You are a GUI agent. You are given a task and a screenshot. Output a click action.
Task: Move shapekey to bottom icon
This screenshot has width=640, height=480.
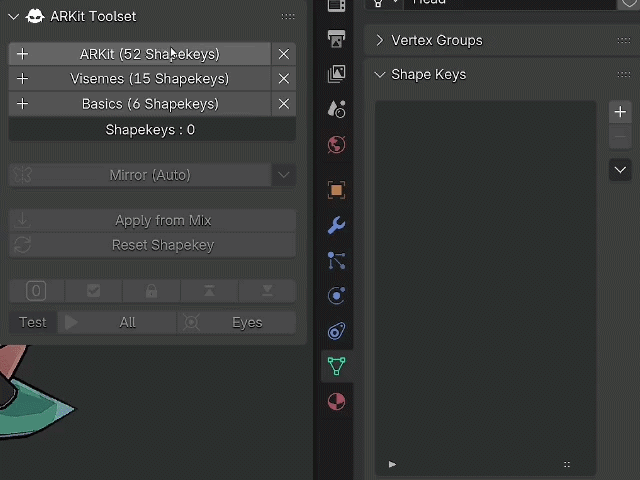(267, 291)
